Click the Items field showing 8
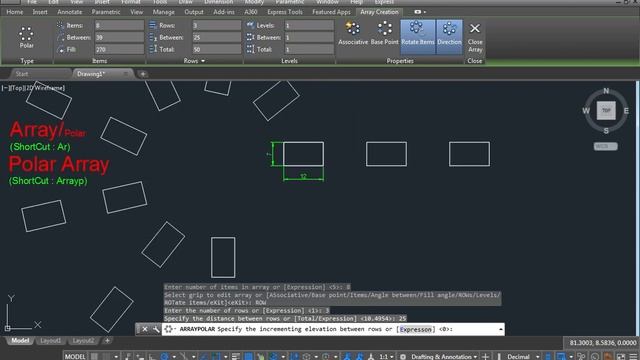The image size is (640, 360). click(119, 25)
